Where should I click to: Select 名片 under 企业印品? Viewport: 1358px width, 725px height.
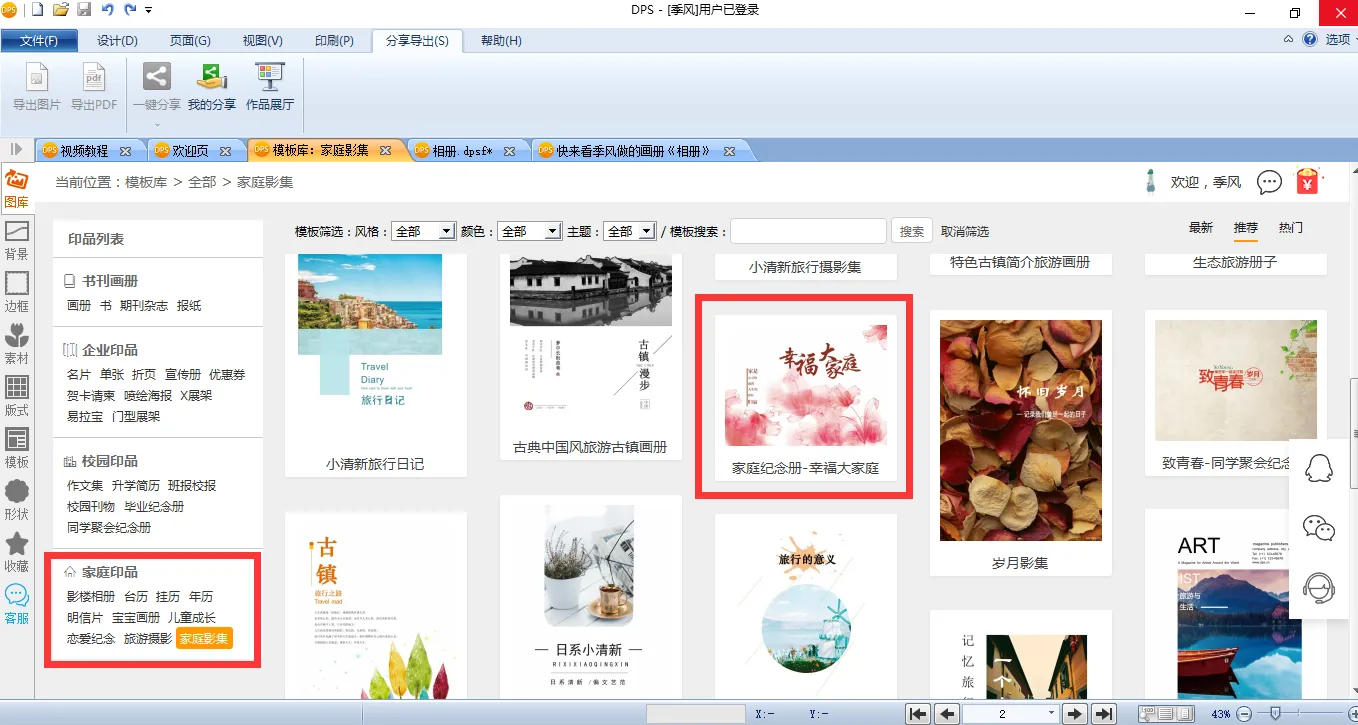point(79,375)
